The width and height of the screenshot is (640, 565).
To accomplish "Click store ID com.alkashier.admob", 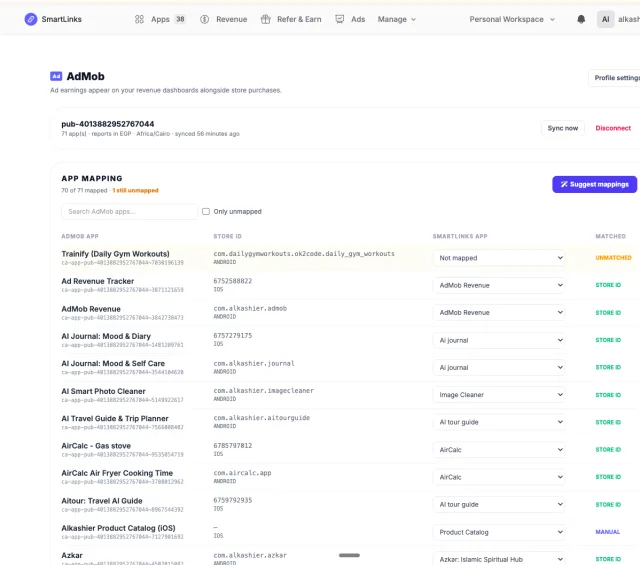I will pyautogui.click(x=250, y=308).
